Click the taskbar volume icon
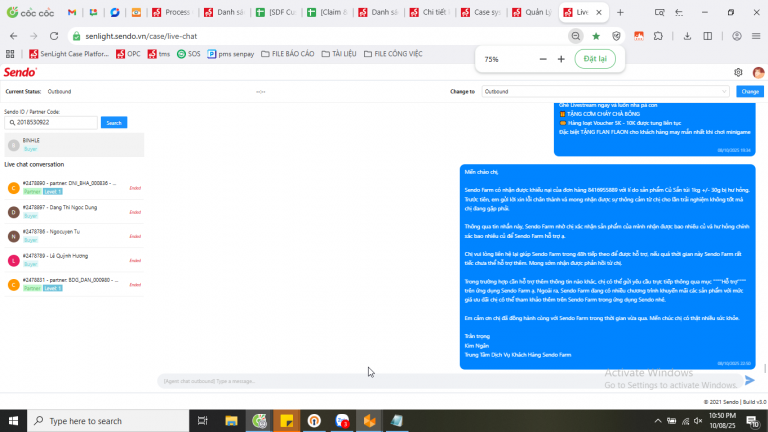The width and height of the screenshot is (768, 432). coord(698,421)
